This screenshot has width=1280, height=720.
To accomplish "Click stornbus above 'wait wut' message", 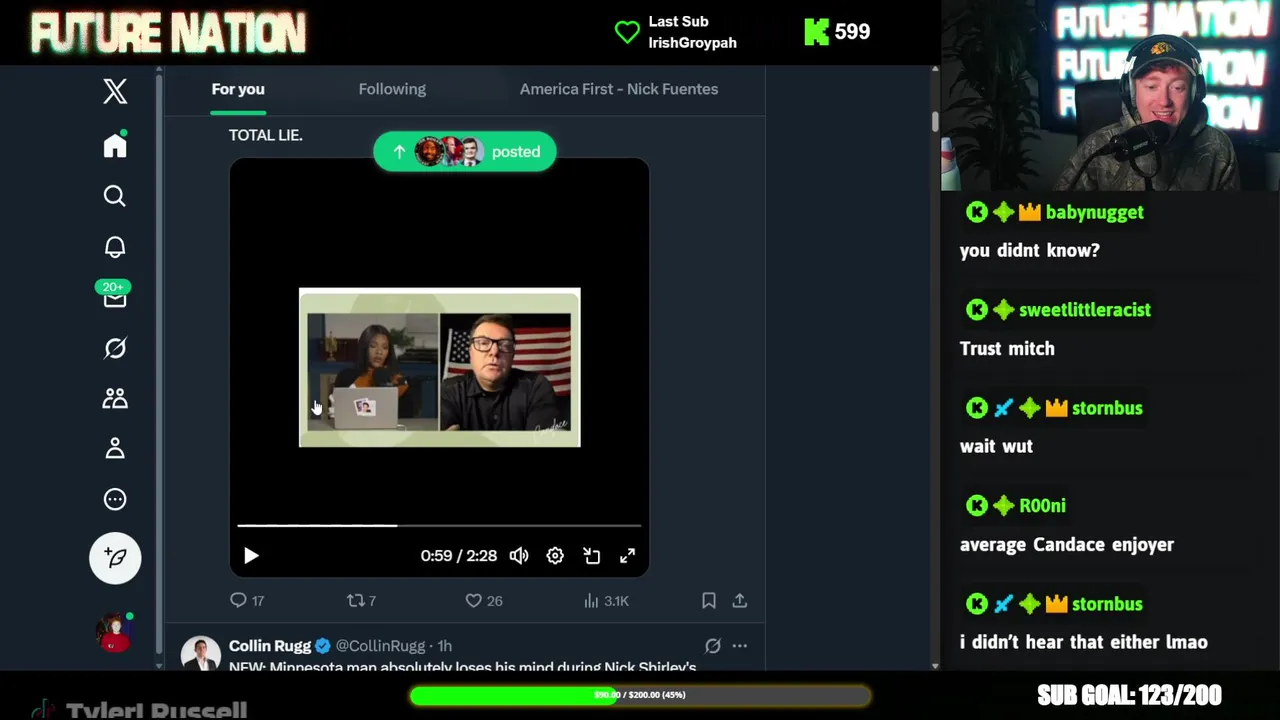I will [1107, 408].
